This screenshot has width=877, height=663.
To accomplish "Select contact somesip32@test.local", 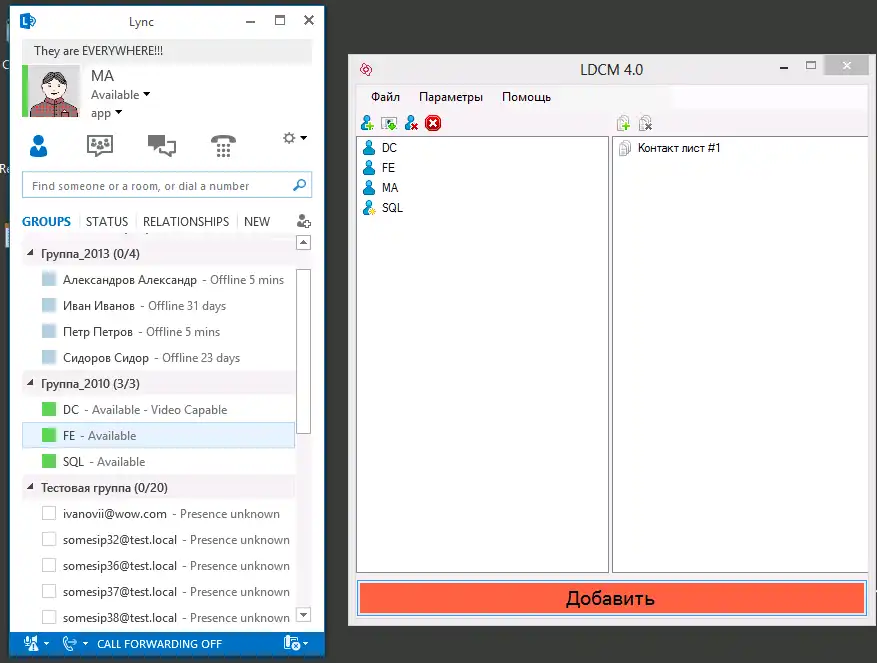I will coord(158,539).
